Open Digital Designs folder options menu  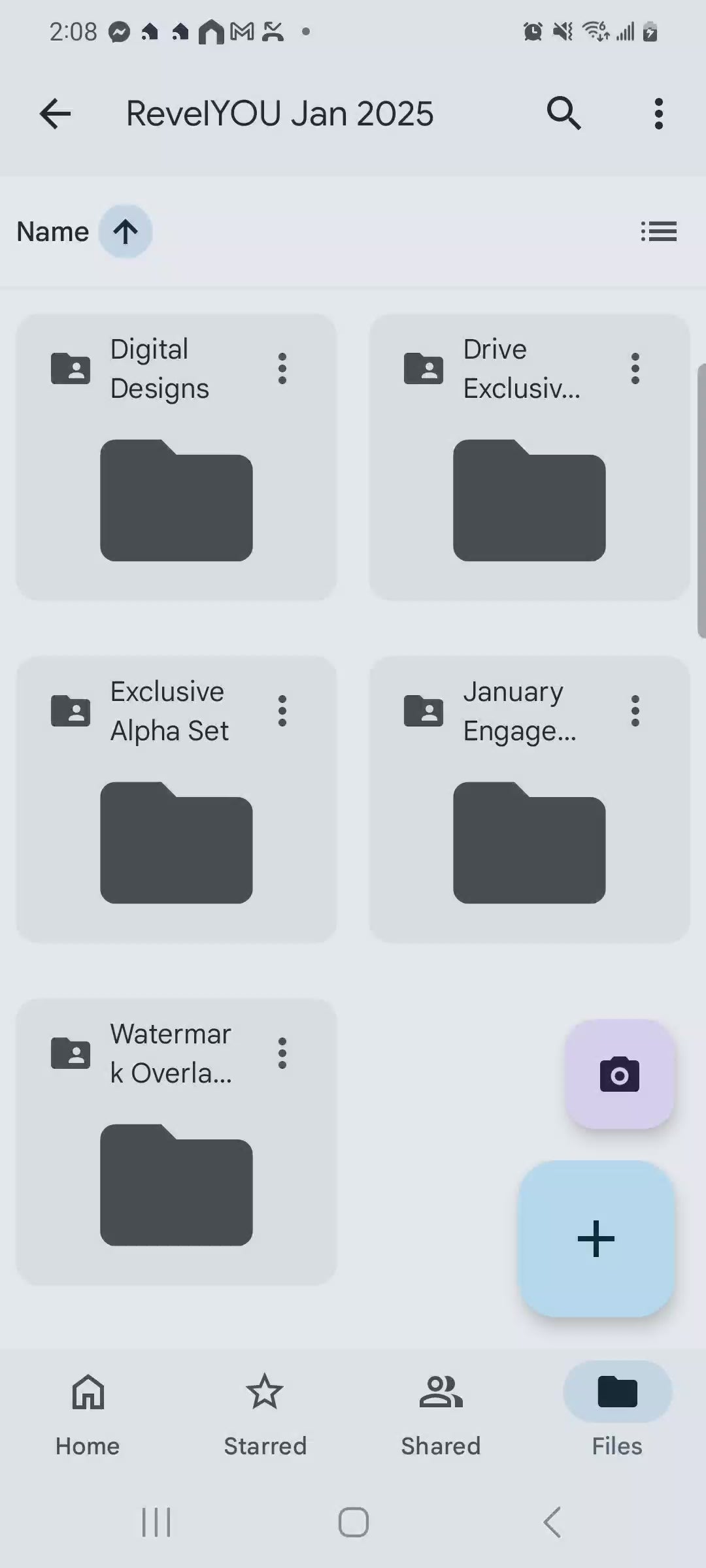pyautogui.click(x=282, y=368)
